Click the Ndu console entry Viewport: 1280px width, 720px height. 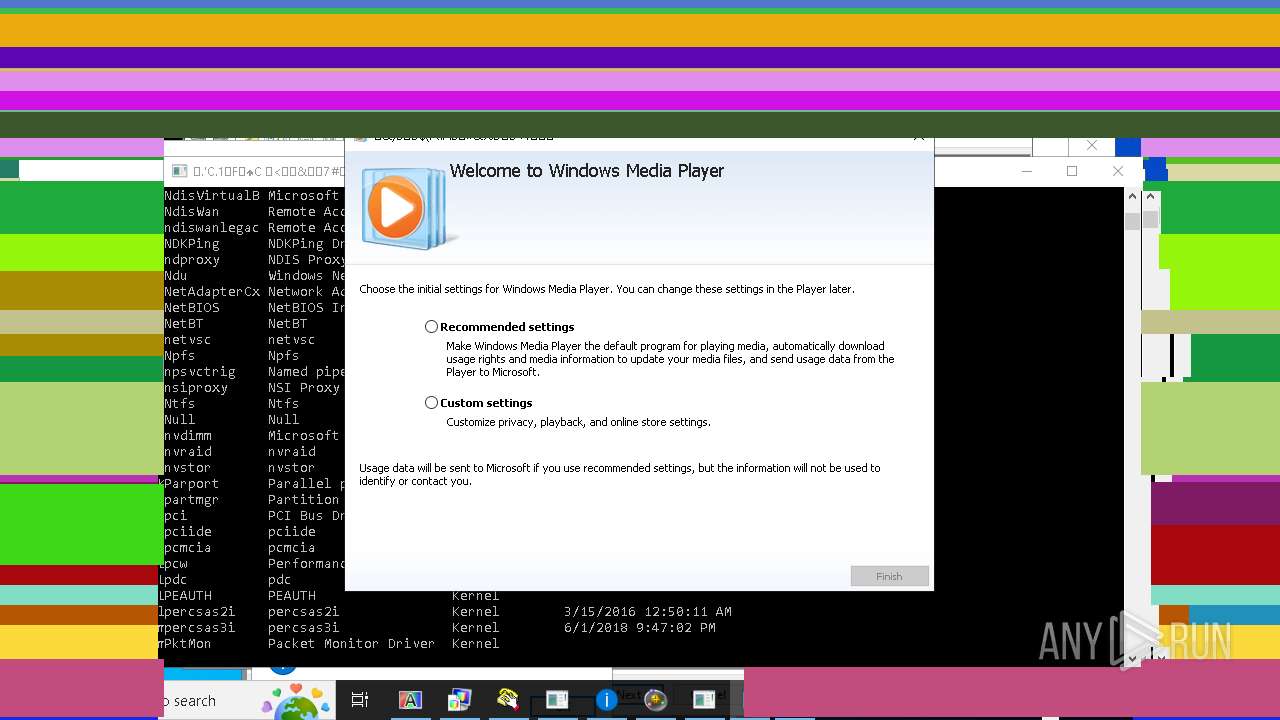pos(176,276)
